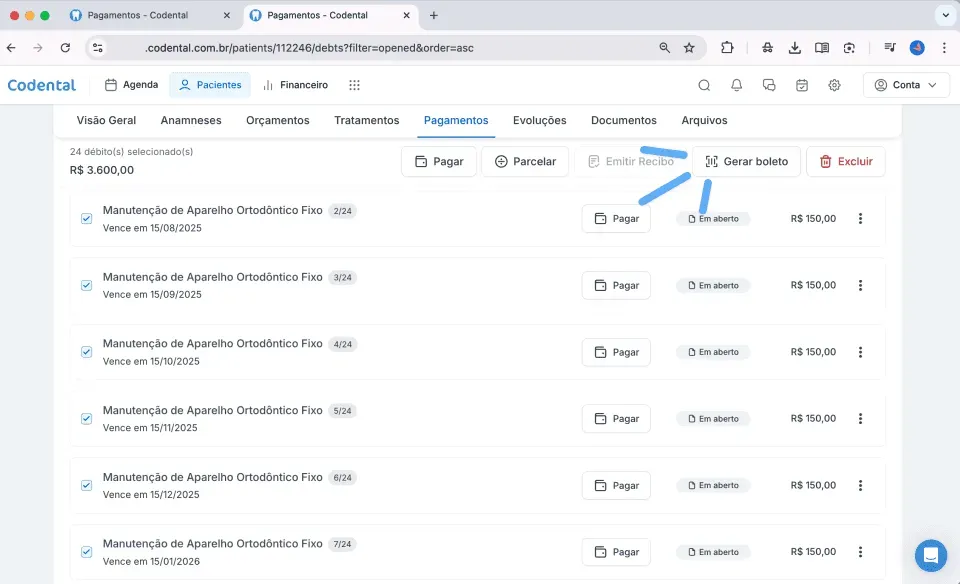The width and height of the screenshot is (960, 584).
Task: Go to the Financeiro menu
Action: (x=296, y=85)
